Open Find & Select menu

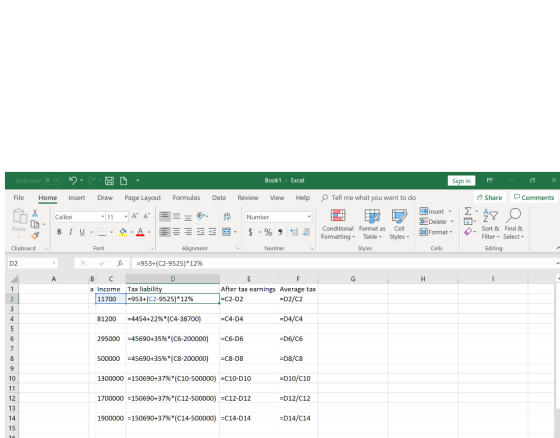coord(514,224)
